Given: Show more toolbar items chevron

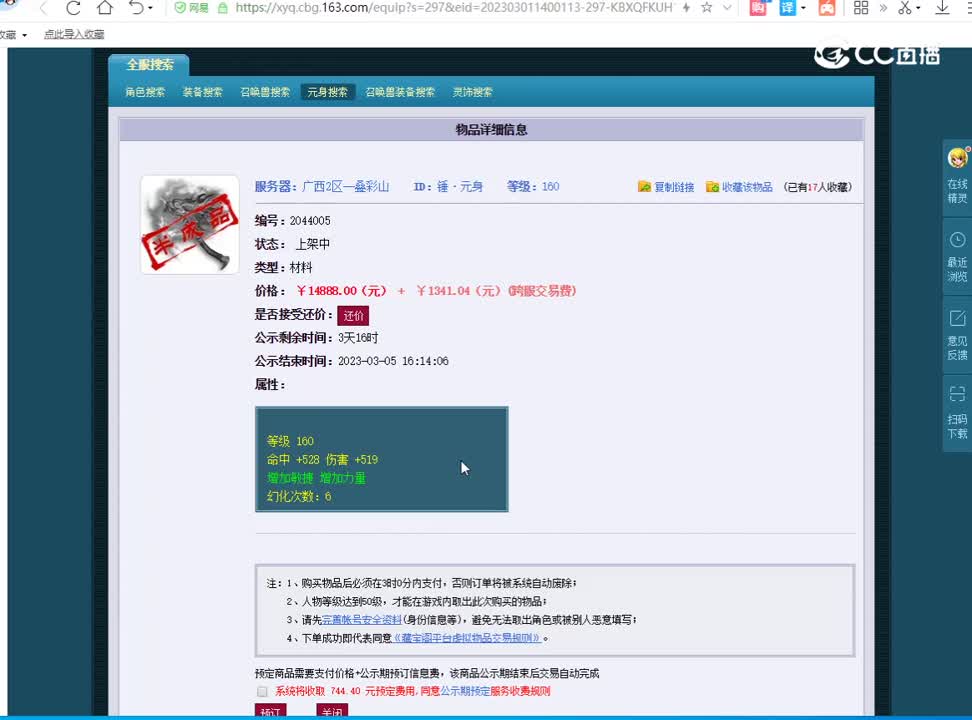Looking at the screenshot, I should tap(883, 8).
